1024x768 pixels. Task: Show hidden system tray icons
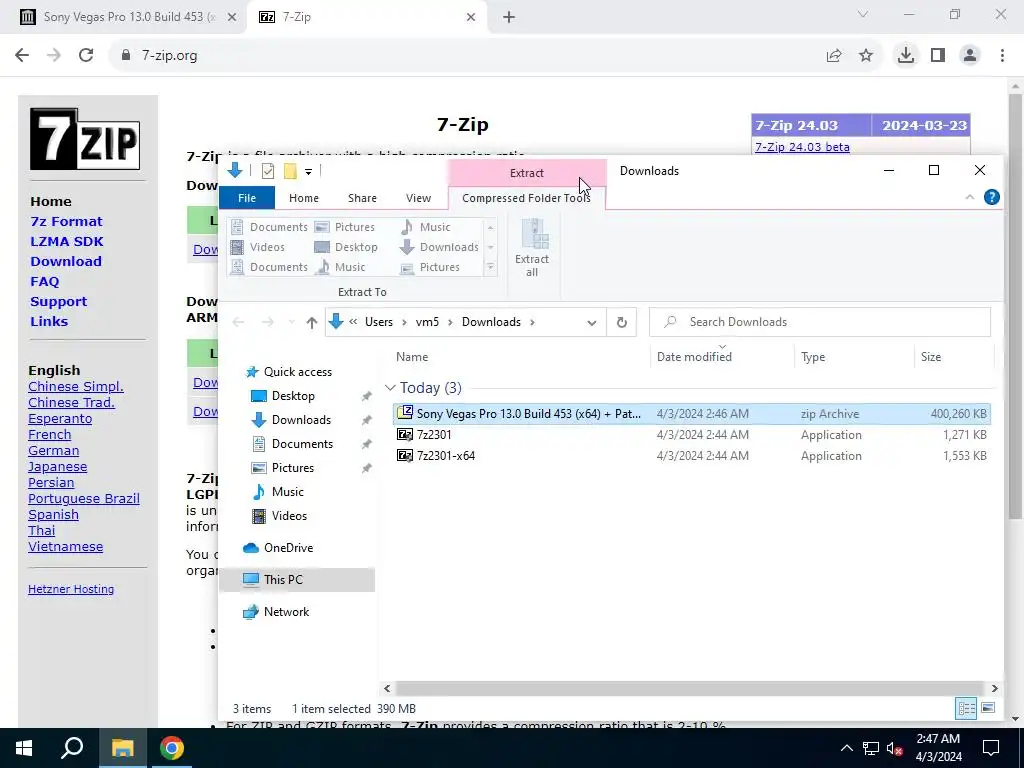tap(846, 748)
